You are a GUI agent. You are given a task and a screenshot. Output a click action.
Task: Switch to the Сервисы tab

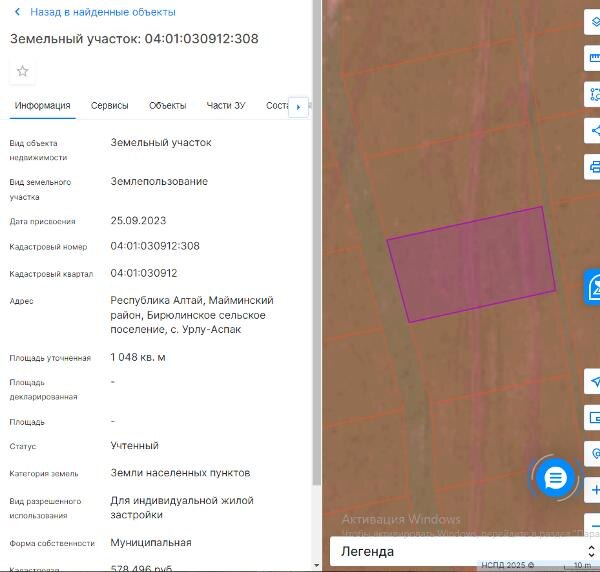109,106
